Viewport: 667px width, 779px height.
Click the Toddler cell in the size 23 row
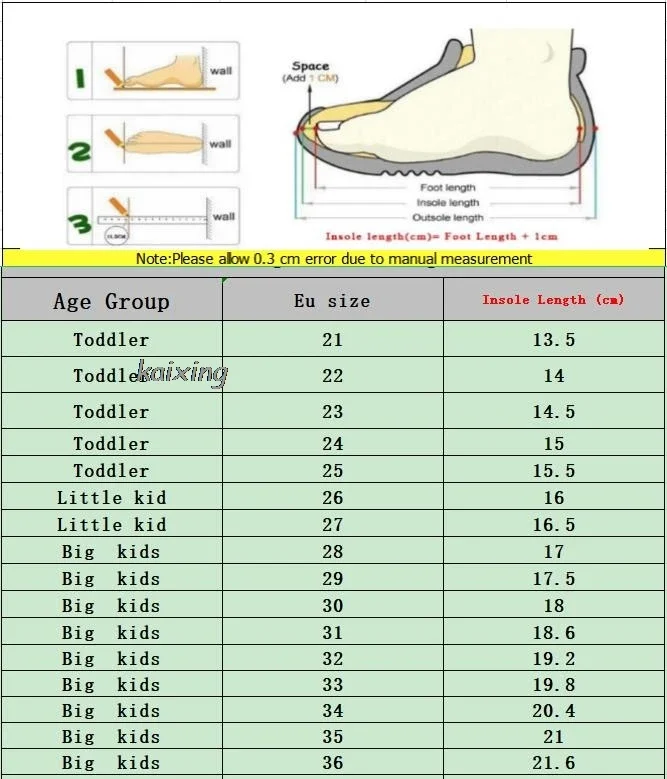coord(112,411)
